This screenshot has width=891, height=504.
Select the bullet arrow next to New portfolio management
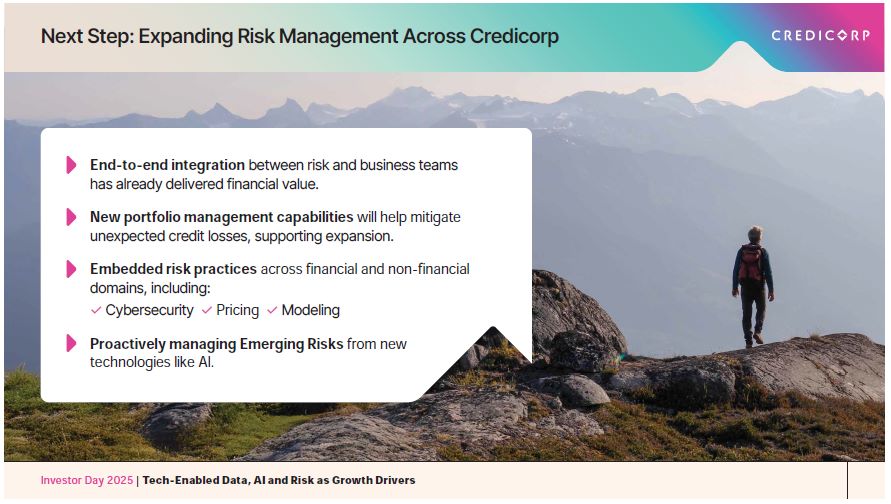point(71,217)
